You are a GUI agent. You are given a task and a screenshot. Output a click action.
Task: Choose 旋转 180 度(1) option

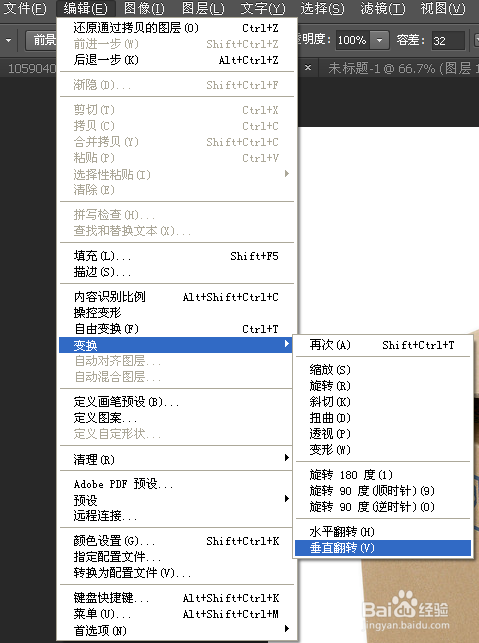coord(383,475)
